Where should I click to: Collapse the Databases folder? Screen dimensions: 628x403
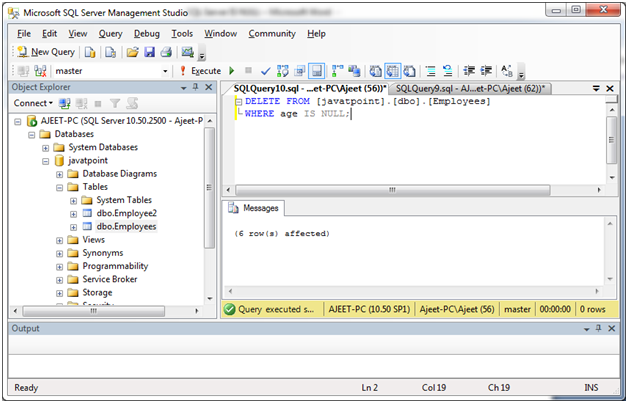coord(32,135)
